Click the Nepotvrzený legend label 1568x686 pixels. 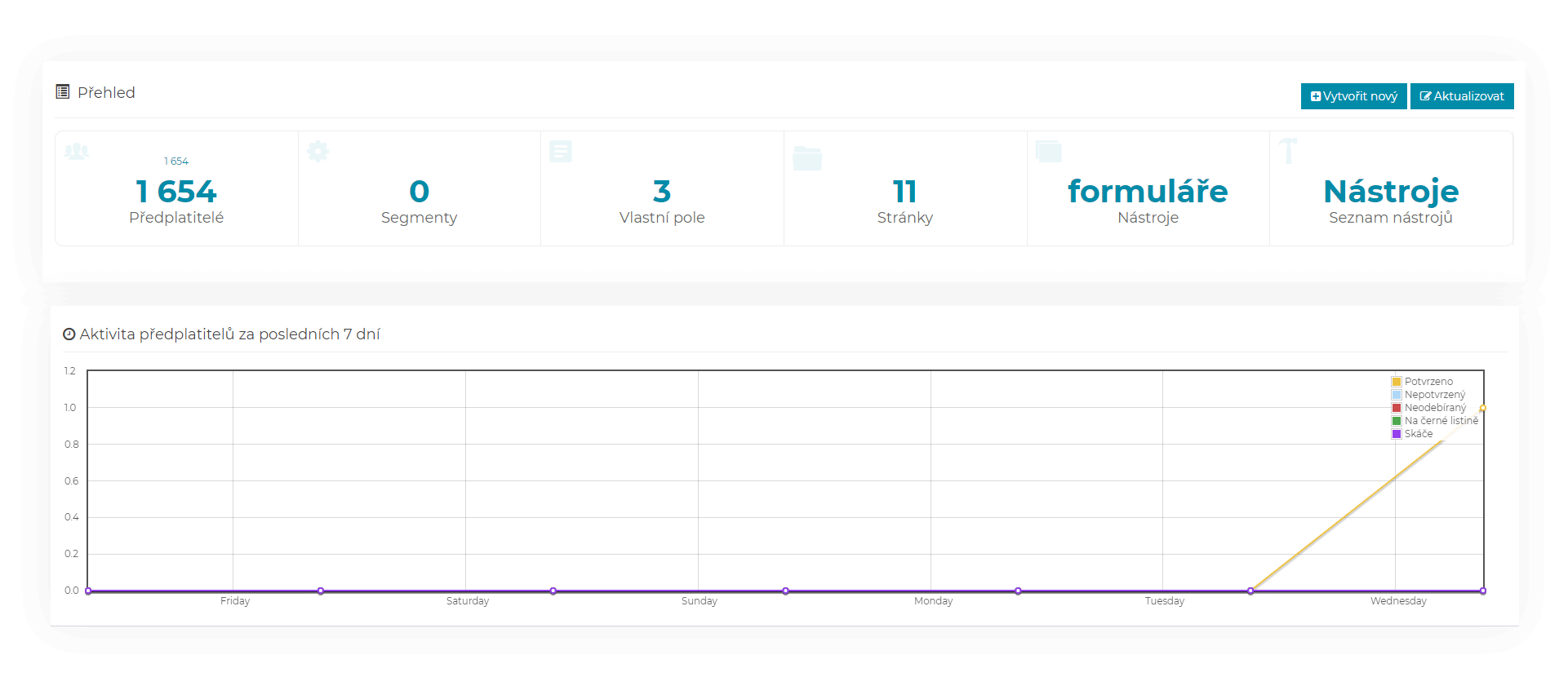point(1435,395)
